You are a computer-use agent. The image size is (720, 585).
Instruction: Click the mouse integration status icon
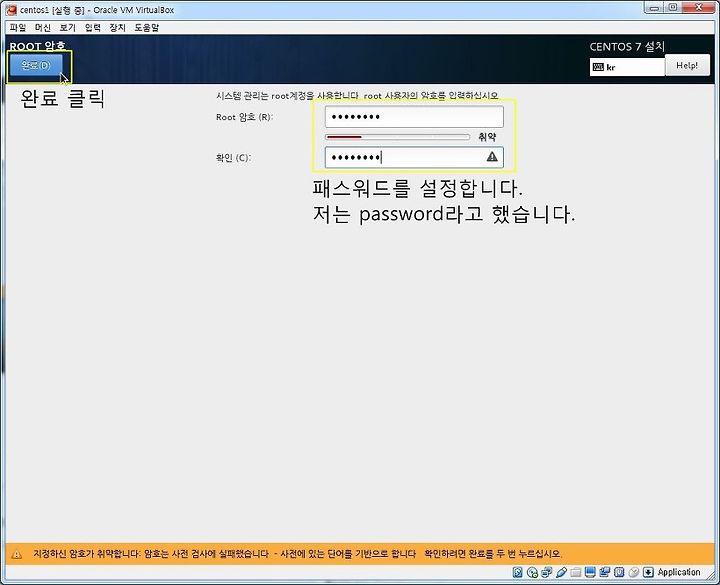click(x=634, y=572)
